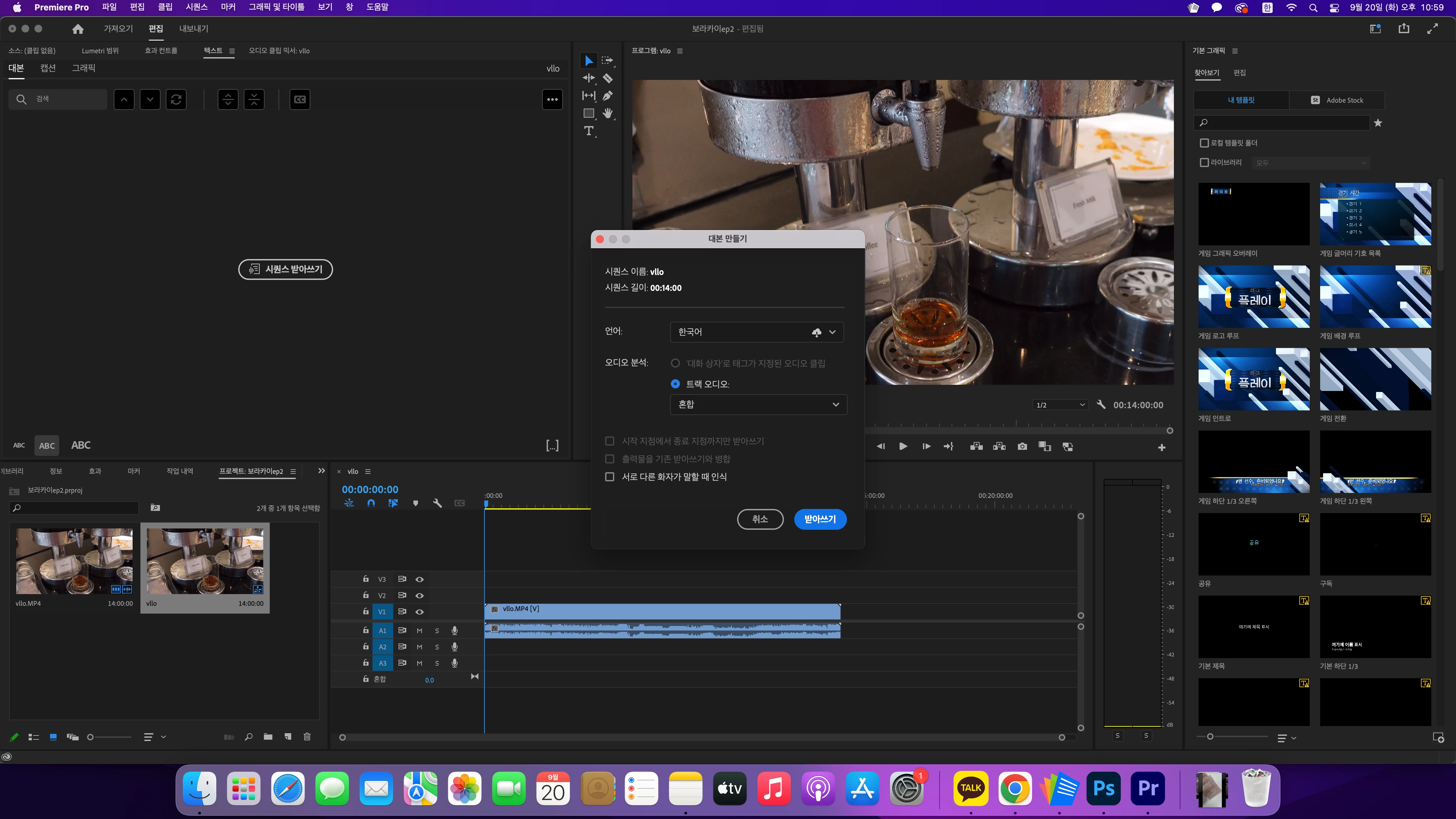Open the 시퀀스 menu in the menu bar

pyautogui.click(x=197, y=7)
